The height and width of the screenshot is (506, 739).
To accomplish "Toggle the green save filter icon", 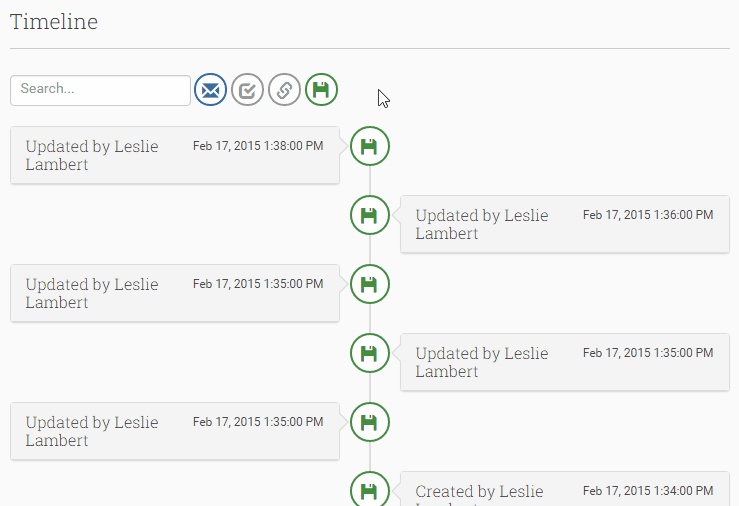I will click(x=321, y=90).
